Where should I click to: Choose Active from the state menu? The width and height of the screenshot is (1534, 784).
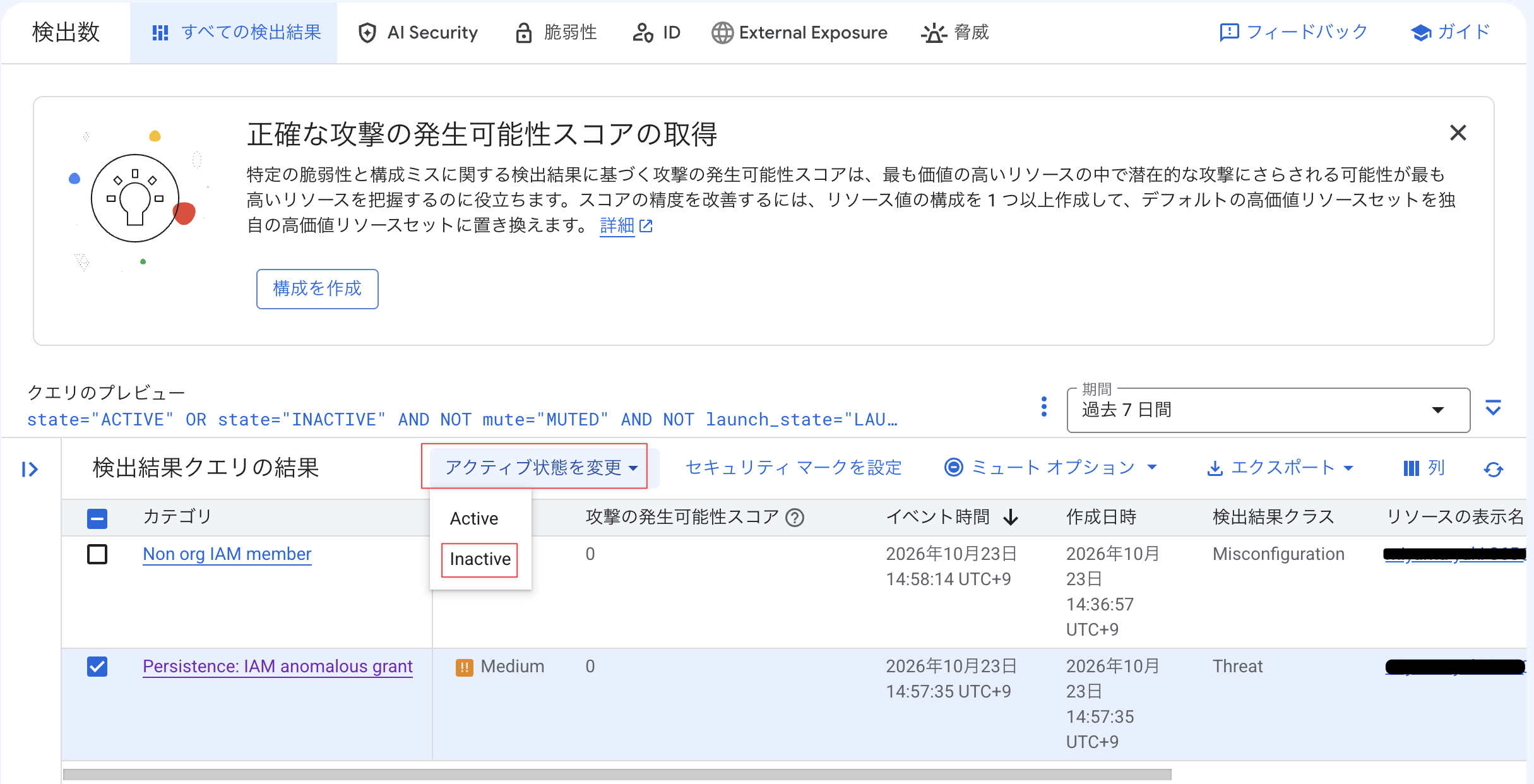474,518
